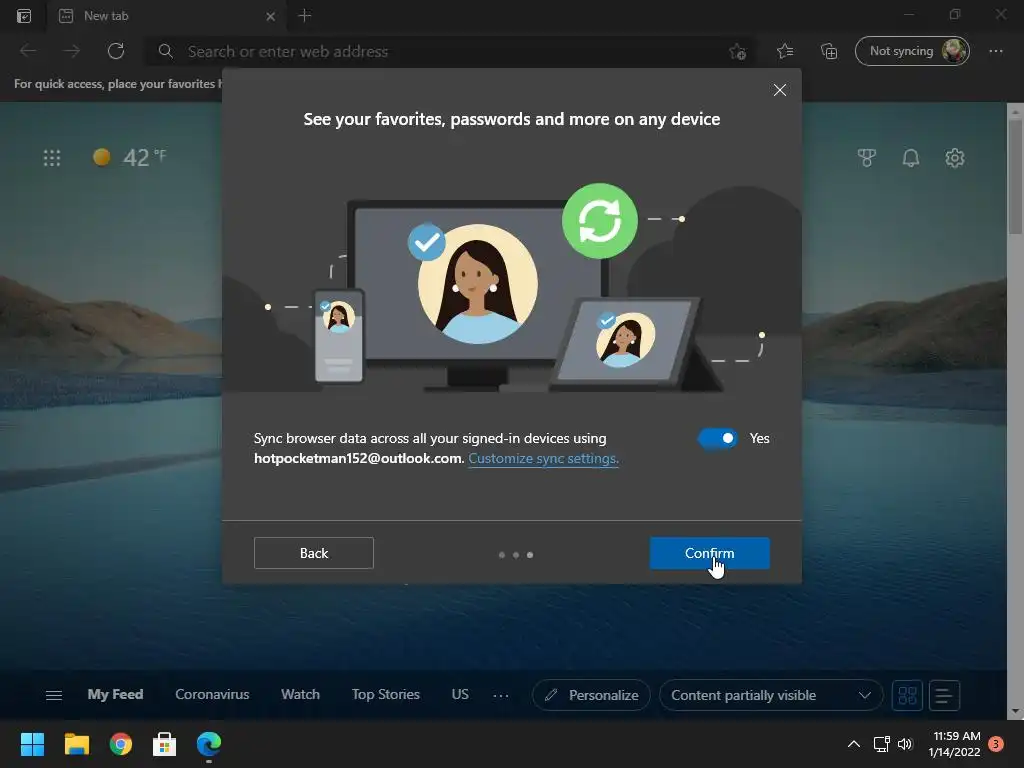1024x768 pixels.
Task: Select the Watch feed tab
Action: (x=300, y=694)
